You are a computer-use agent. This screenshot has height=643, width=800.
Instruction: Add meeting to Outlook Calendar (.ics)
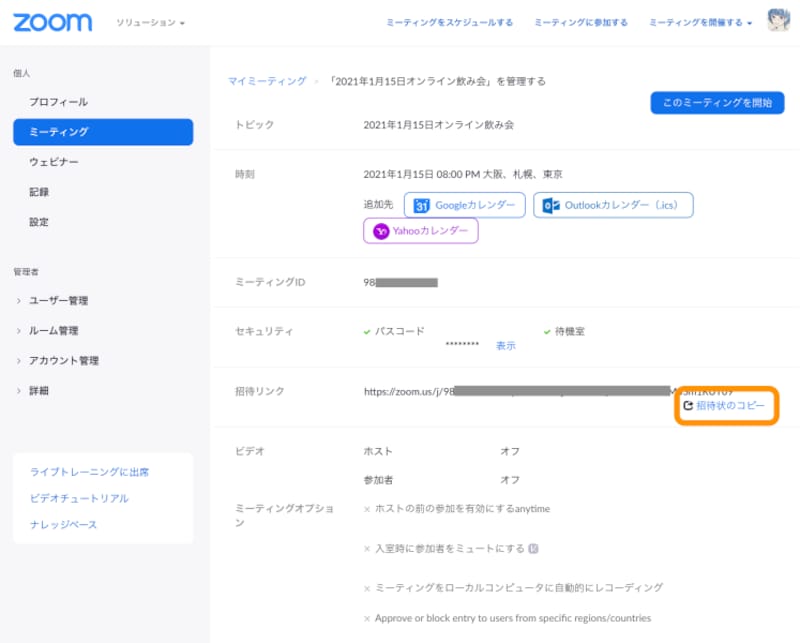(x=612, y=205)
